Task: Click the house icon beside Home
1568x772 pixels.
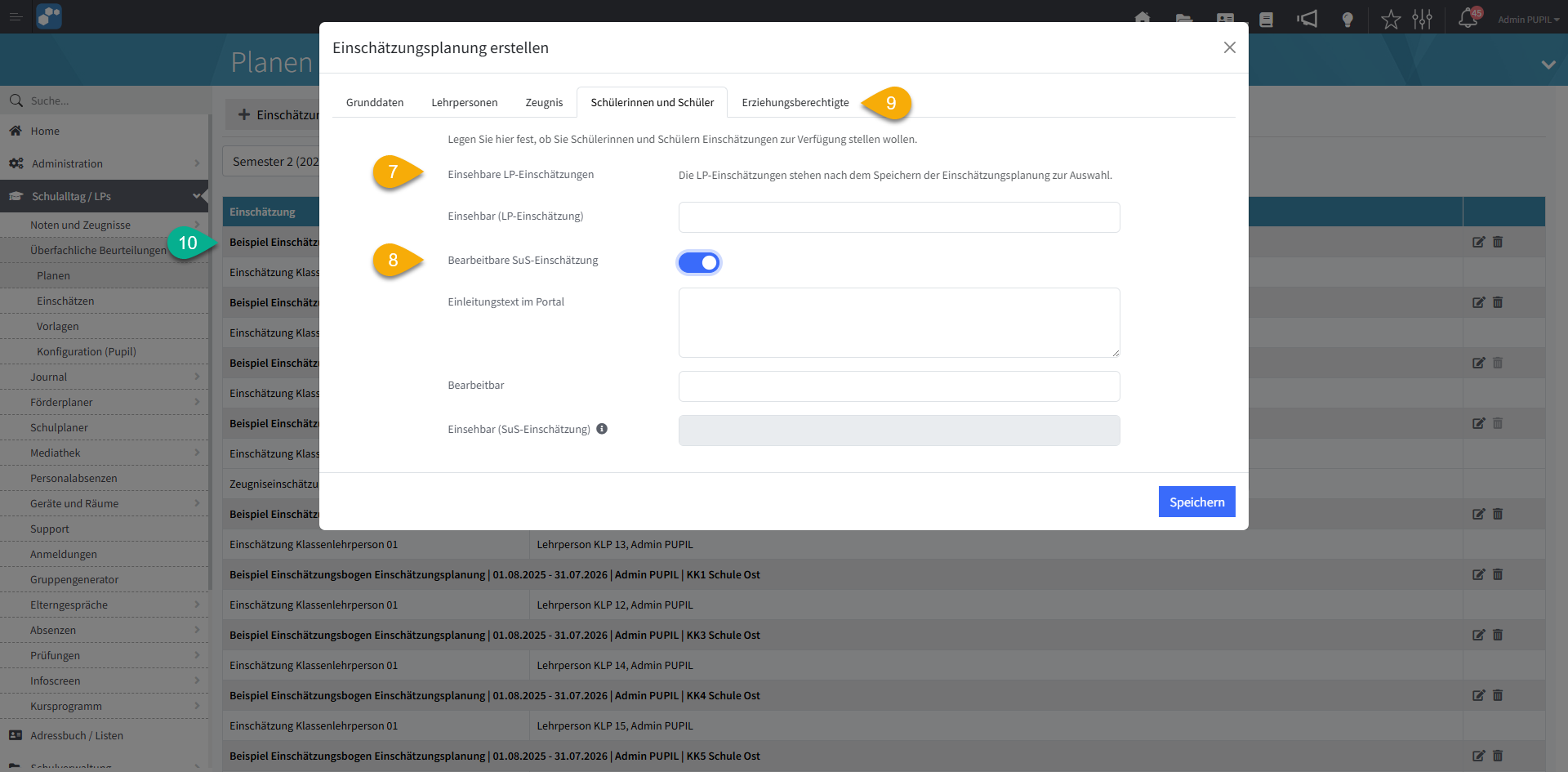Action: (x=16, y=131)
